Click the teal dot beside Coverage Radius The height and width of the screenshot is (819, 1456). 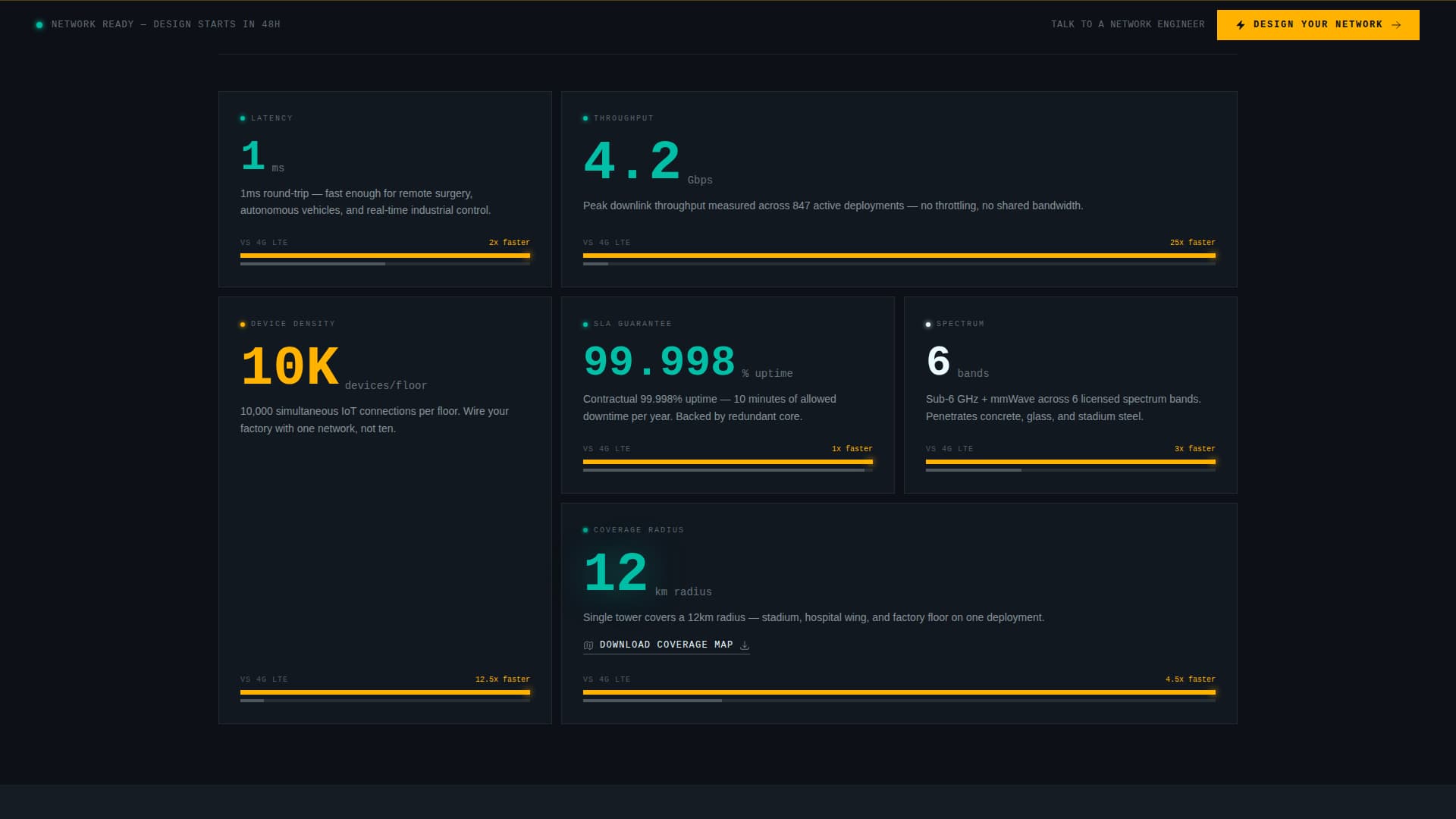point(585,530)
